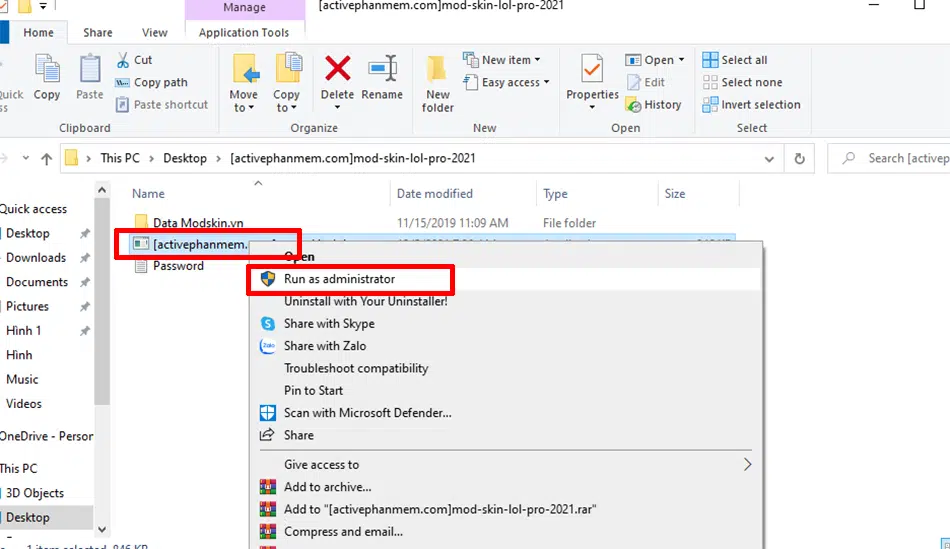Switch to the View ribbon tab
Image resolution: width=950 pixels, height=549 pixels.
coord(155,33)
